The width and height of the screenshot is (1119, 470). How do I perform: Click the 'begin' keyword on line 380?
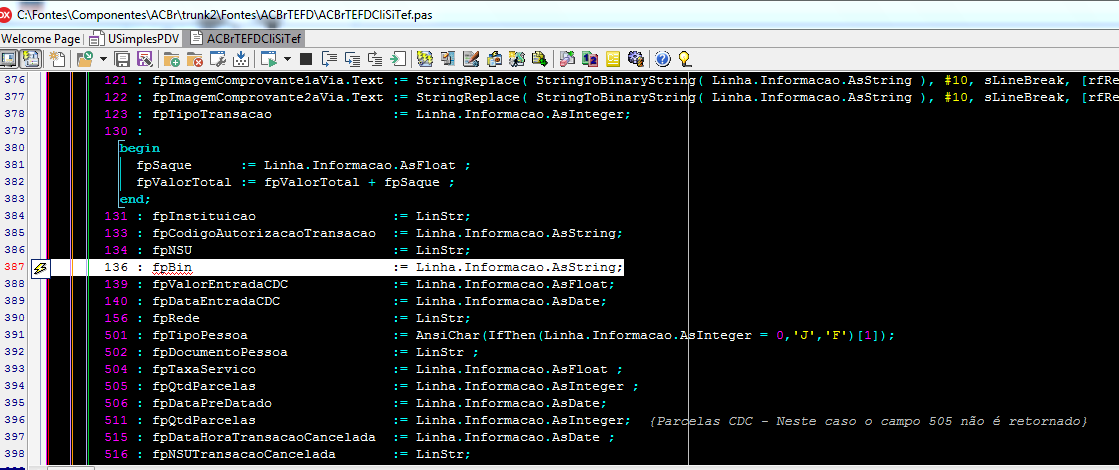(140, 148)
